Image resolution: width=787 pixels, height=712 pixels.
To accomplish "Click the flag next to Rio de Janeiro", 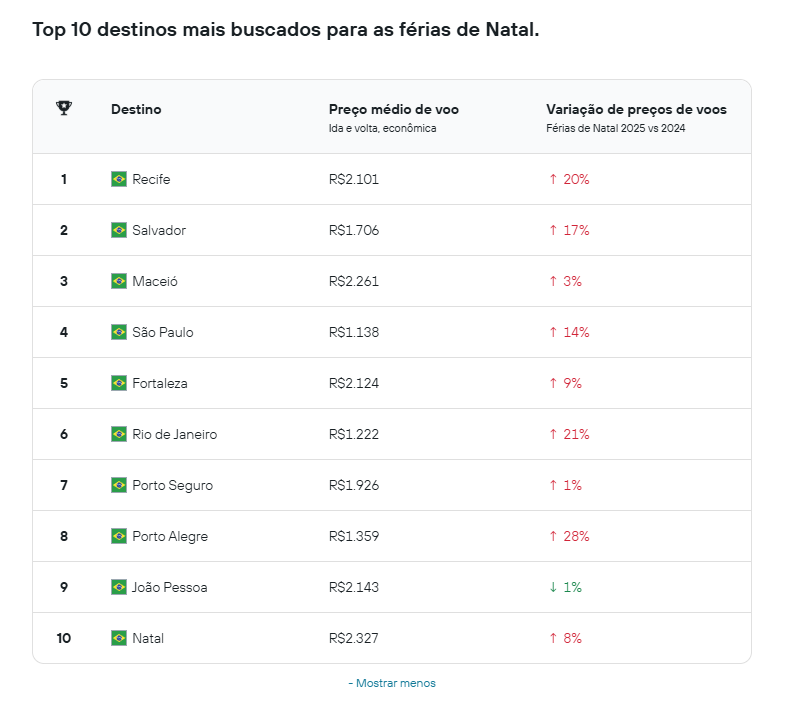I will [119, 434].
